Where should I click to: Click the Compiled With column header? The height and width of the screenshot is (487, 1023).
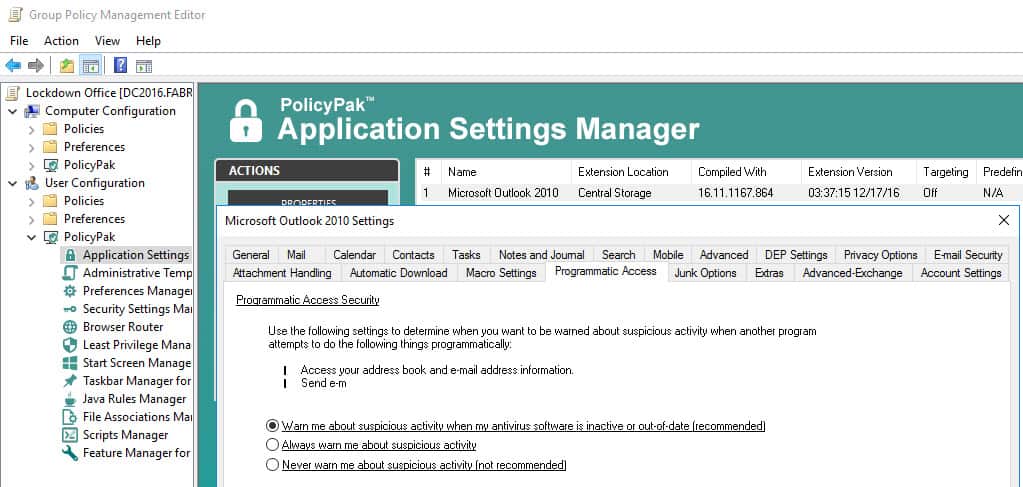click(x=746, y=172)
